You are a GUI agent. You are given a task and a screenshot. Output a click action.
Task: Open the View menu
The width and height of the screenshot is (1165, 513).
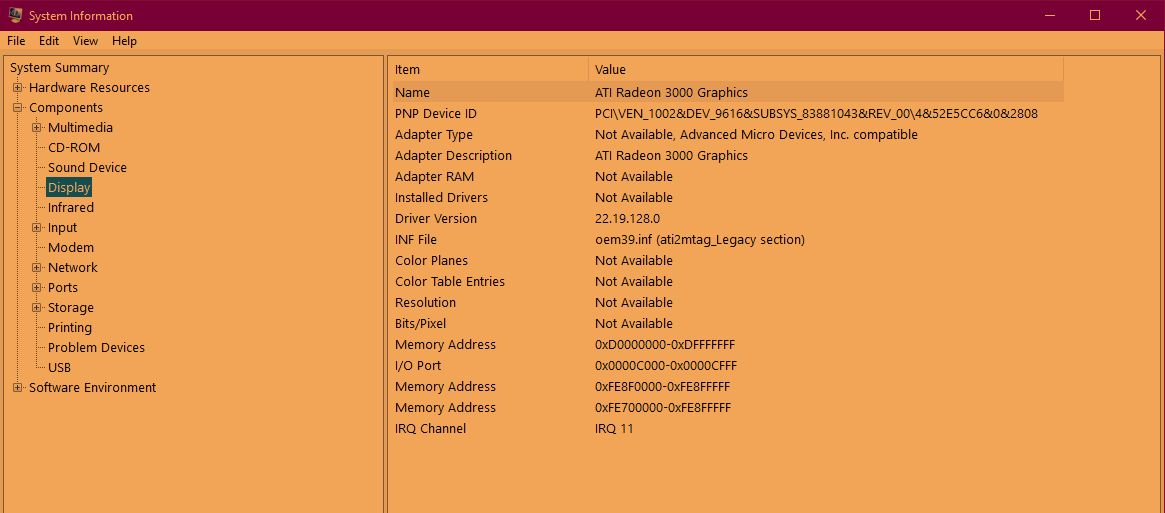[x=85, y=41]
